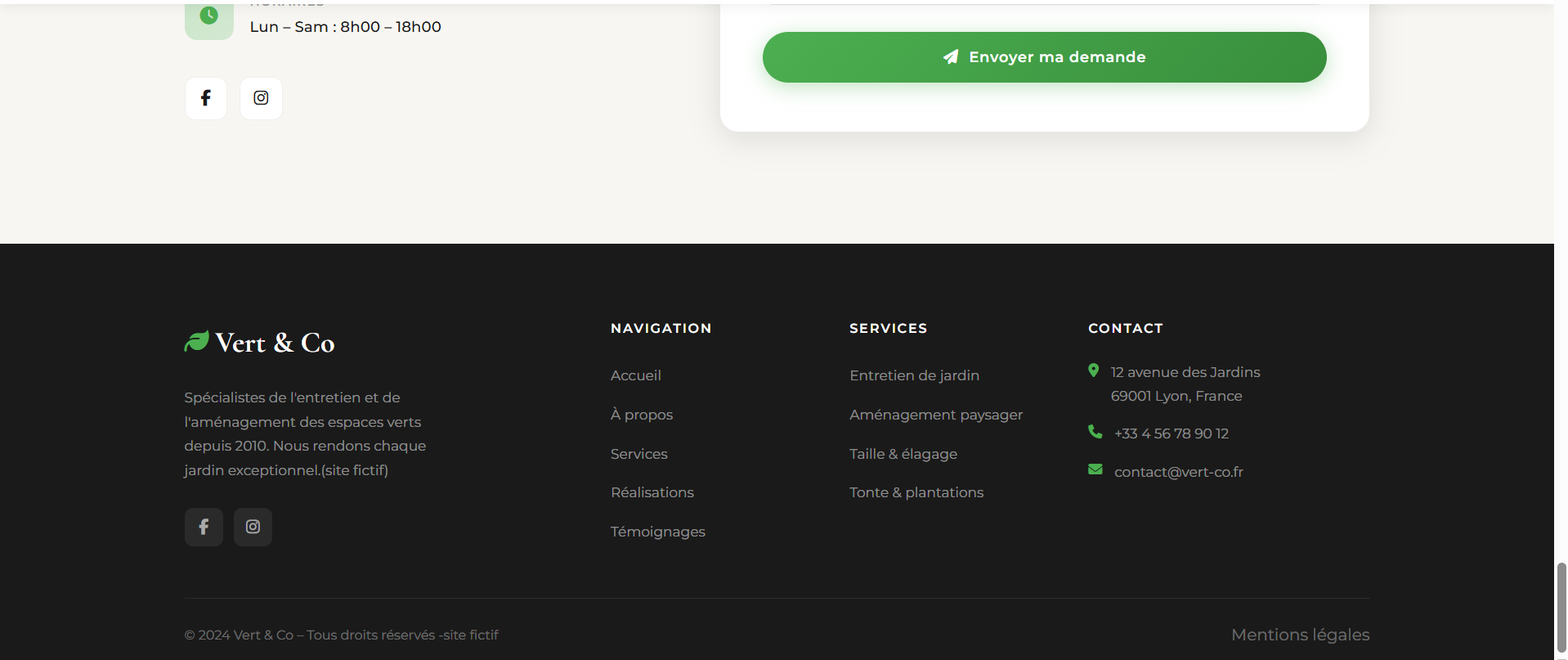Click the CONTACT footer heading
Image resolution: width=1568 pixels, height=660 pixels.
1126,328
